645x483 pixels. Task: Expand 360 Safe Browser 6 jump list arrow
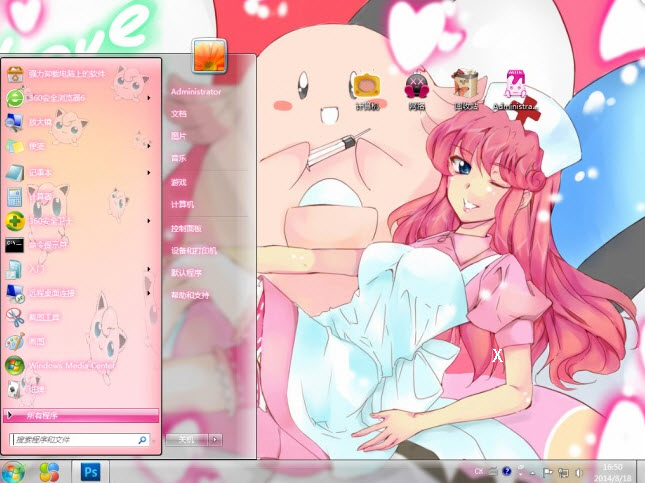(x=148, y=98)
